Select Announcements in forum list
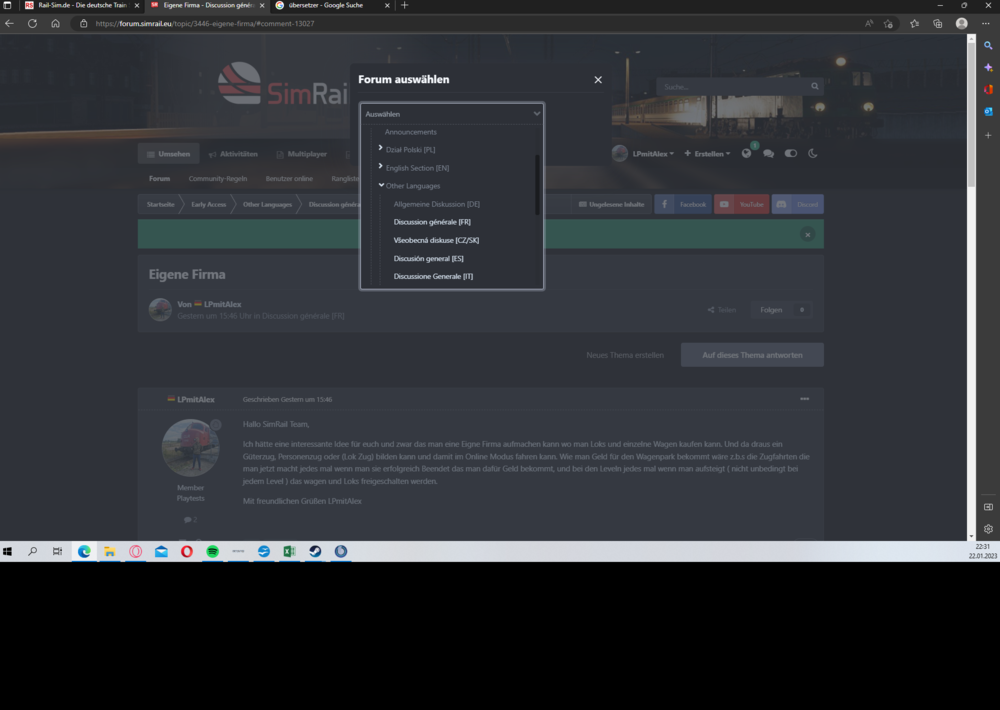 (x=410, y=132)
